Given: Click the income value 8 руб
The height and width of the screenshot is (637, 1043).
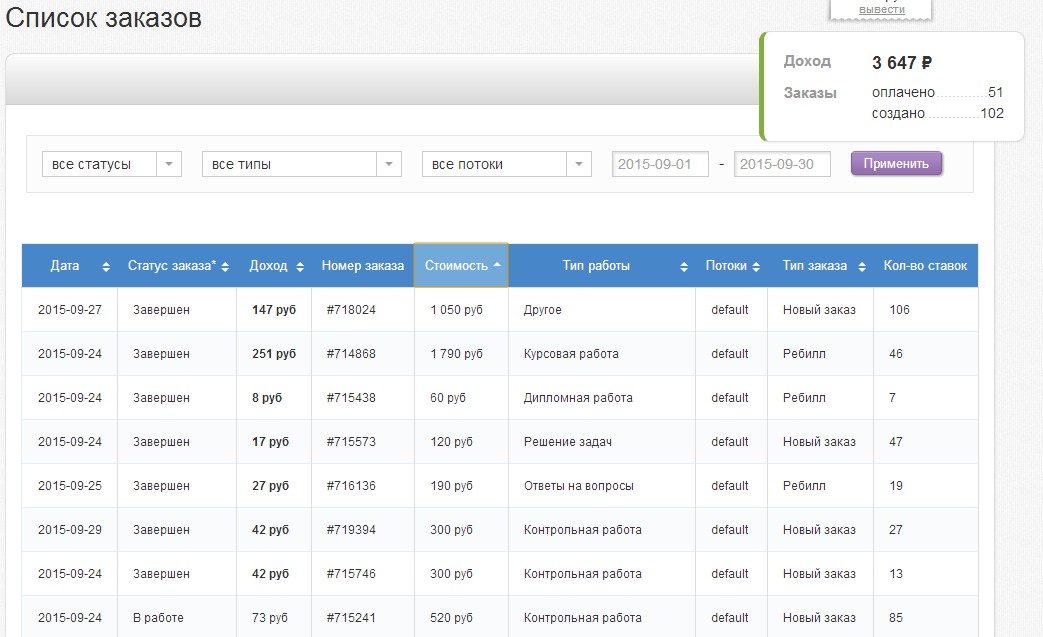Looking at the screenshot, I should click(x=267, y=398).
